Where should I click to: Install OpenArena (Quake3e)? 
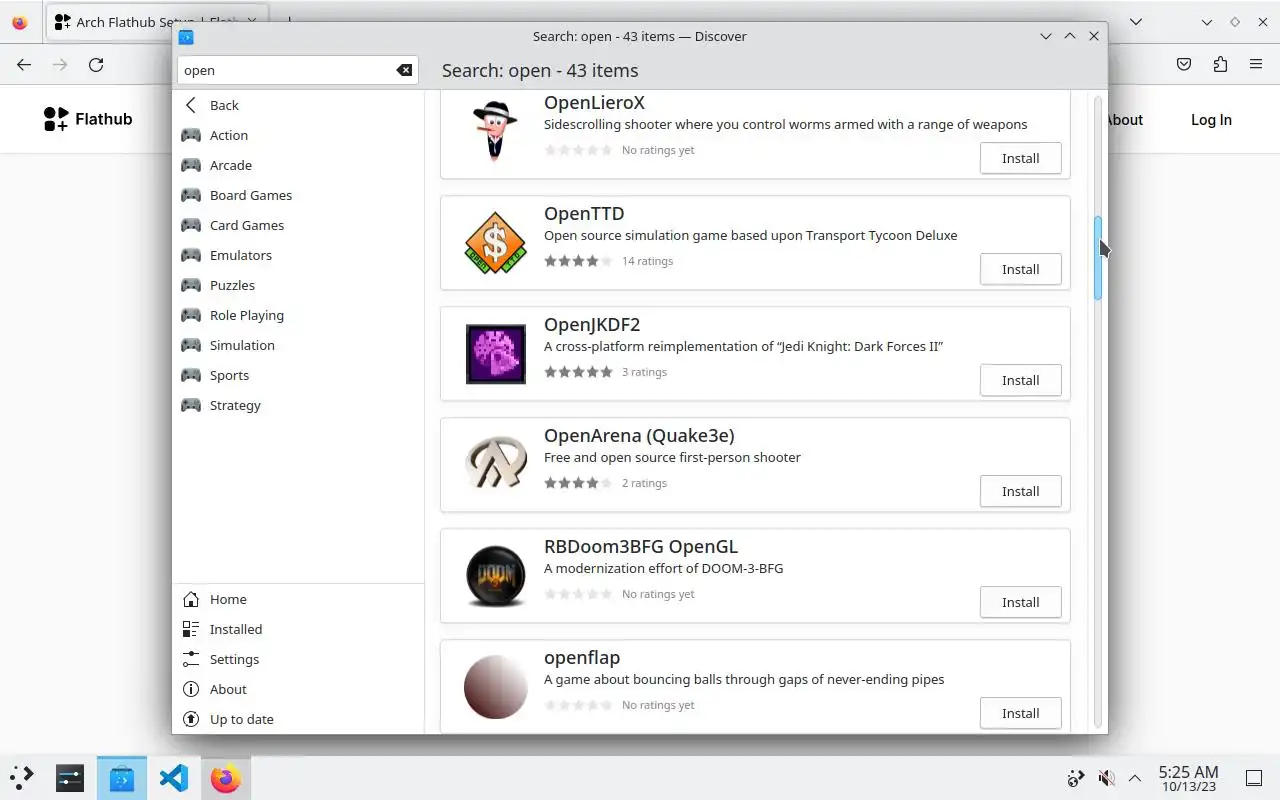click(x=1020, y=491)
